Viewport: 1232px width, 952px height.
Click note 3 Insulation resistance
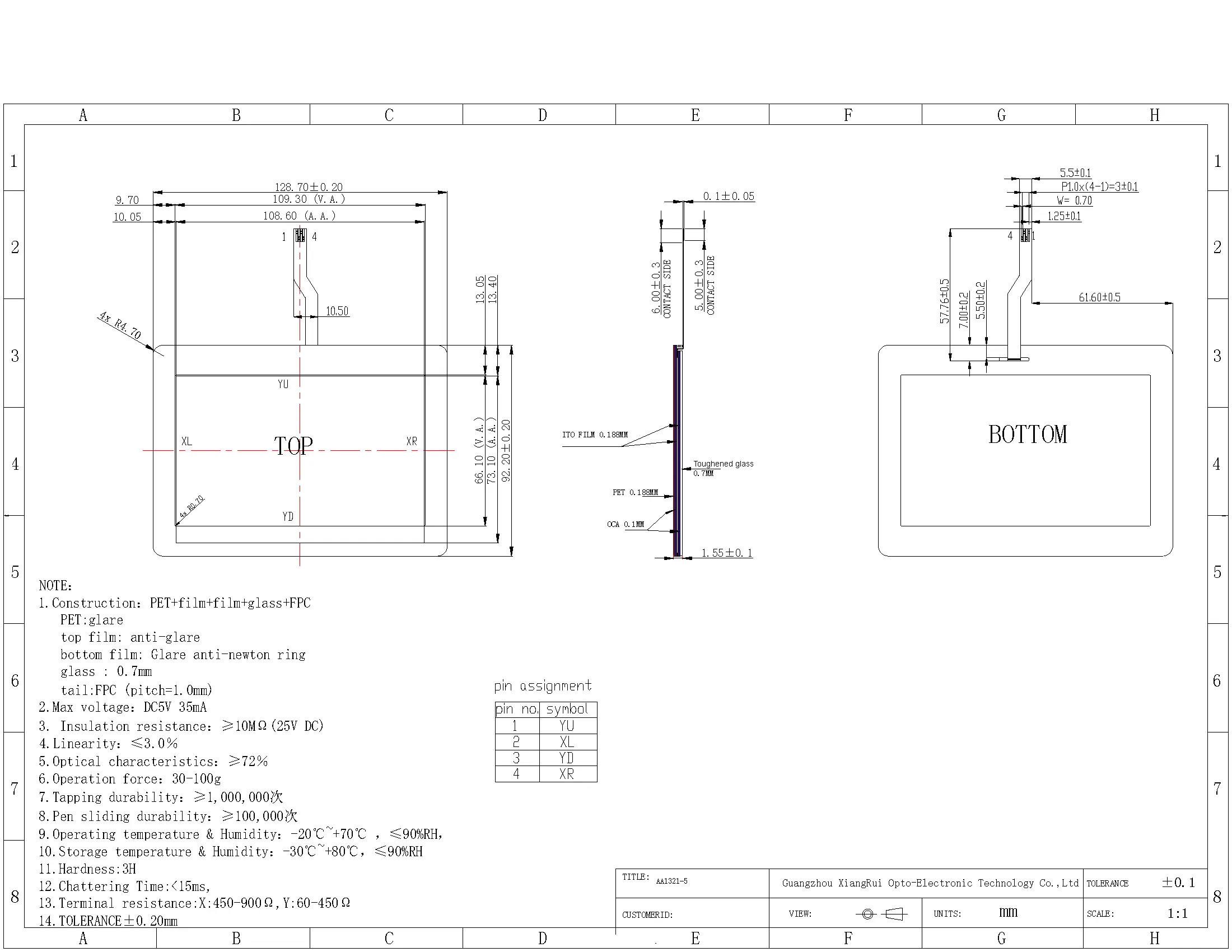click(181, 725)
